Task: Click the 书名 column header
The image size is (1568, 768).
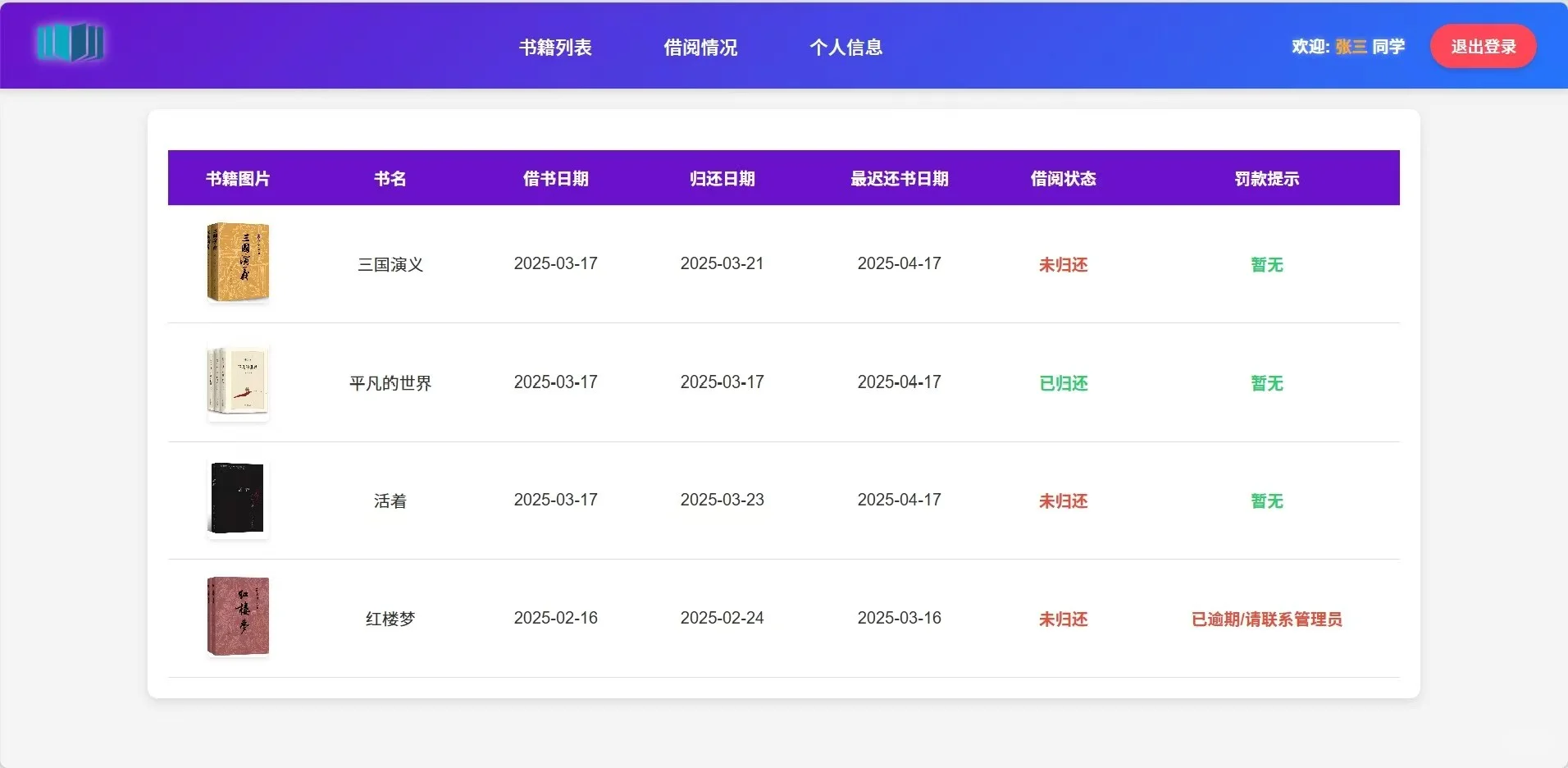Action: (390, 179)
